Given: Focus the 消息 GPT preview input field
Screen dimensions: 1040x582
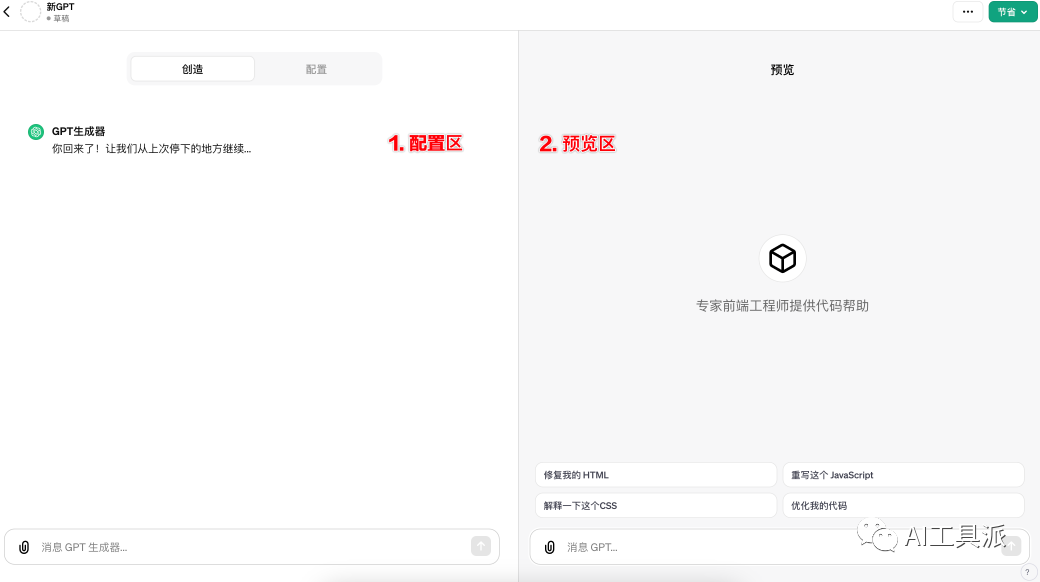Looking at the screenshot, I should click(779, 547).
